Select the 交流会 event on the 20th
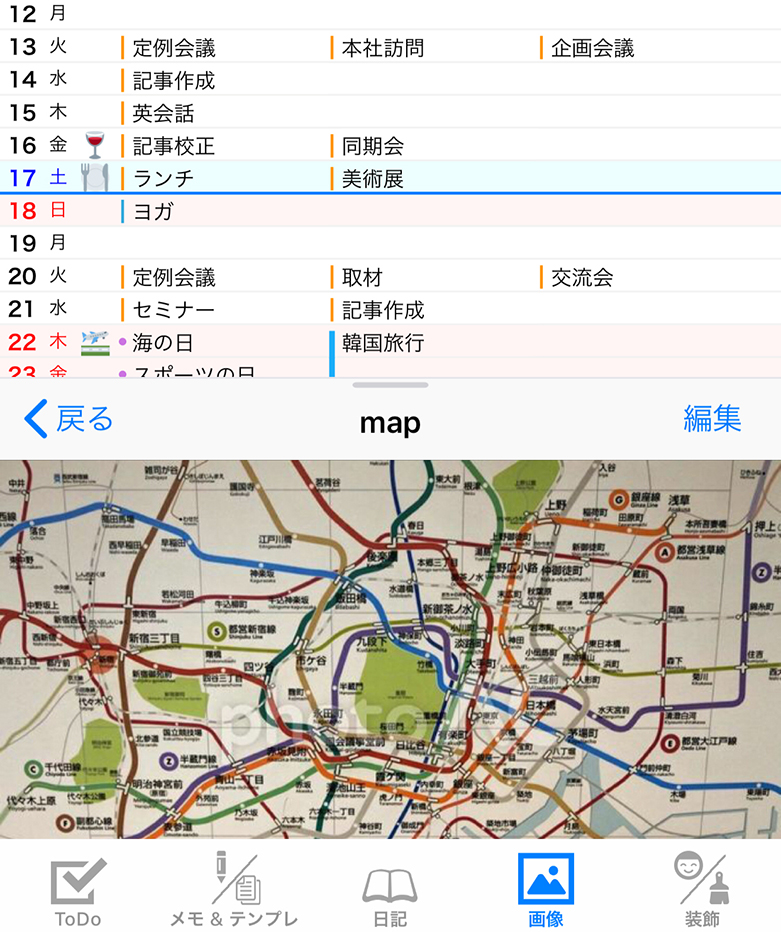 click(582, 277)
